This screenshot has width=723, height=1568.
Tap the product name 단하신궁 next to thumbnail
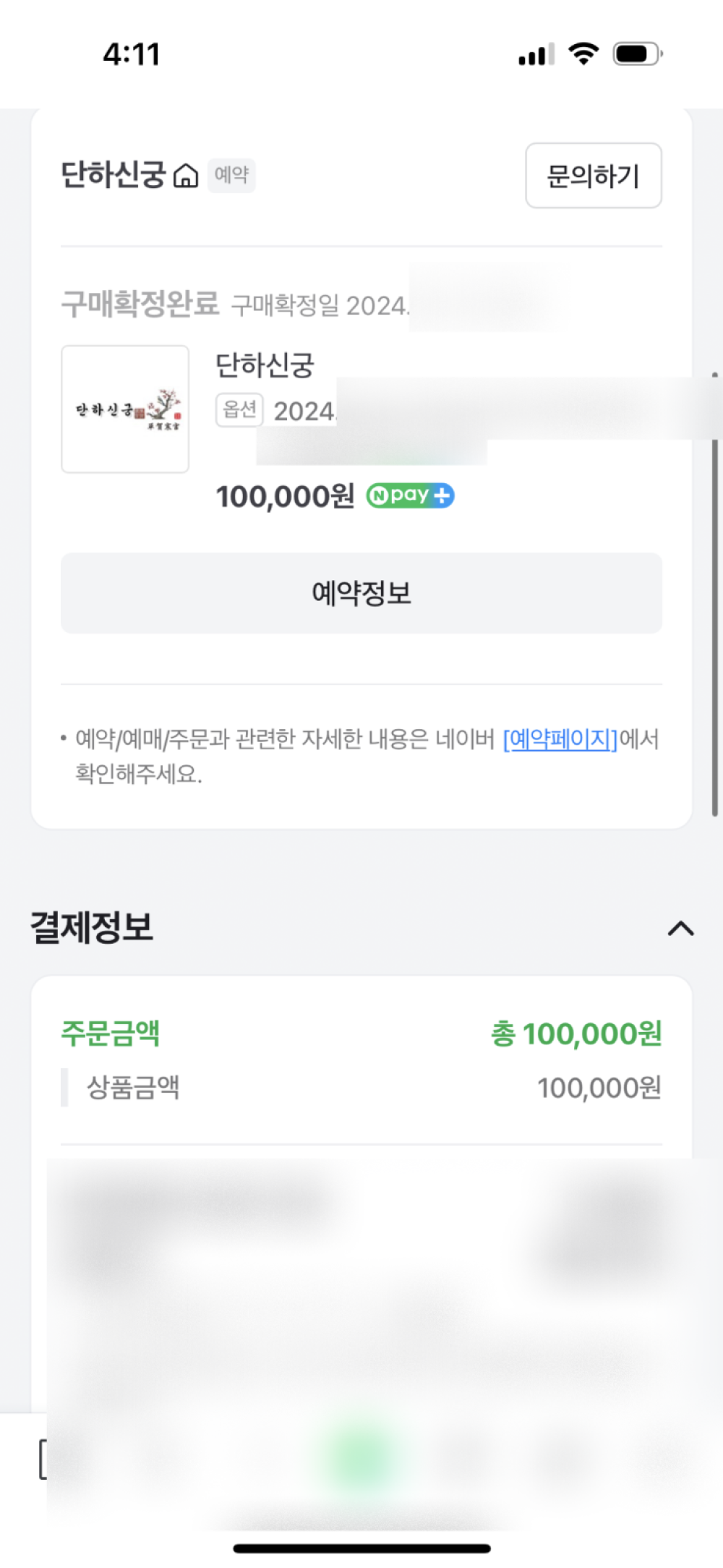pyautogui.click(x=265, y=365)
